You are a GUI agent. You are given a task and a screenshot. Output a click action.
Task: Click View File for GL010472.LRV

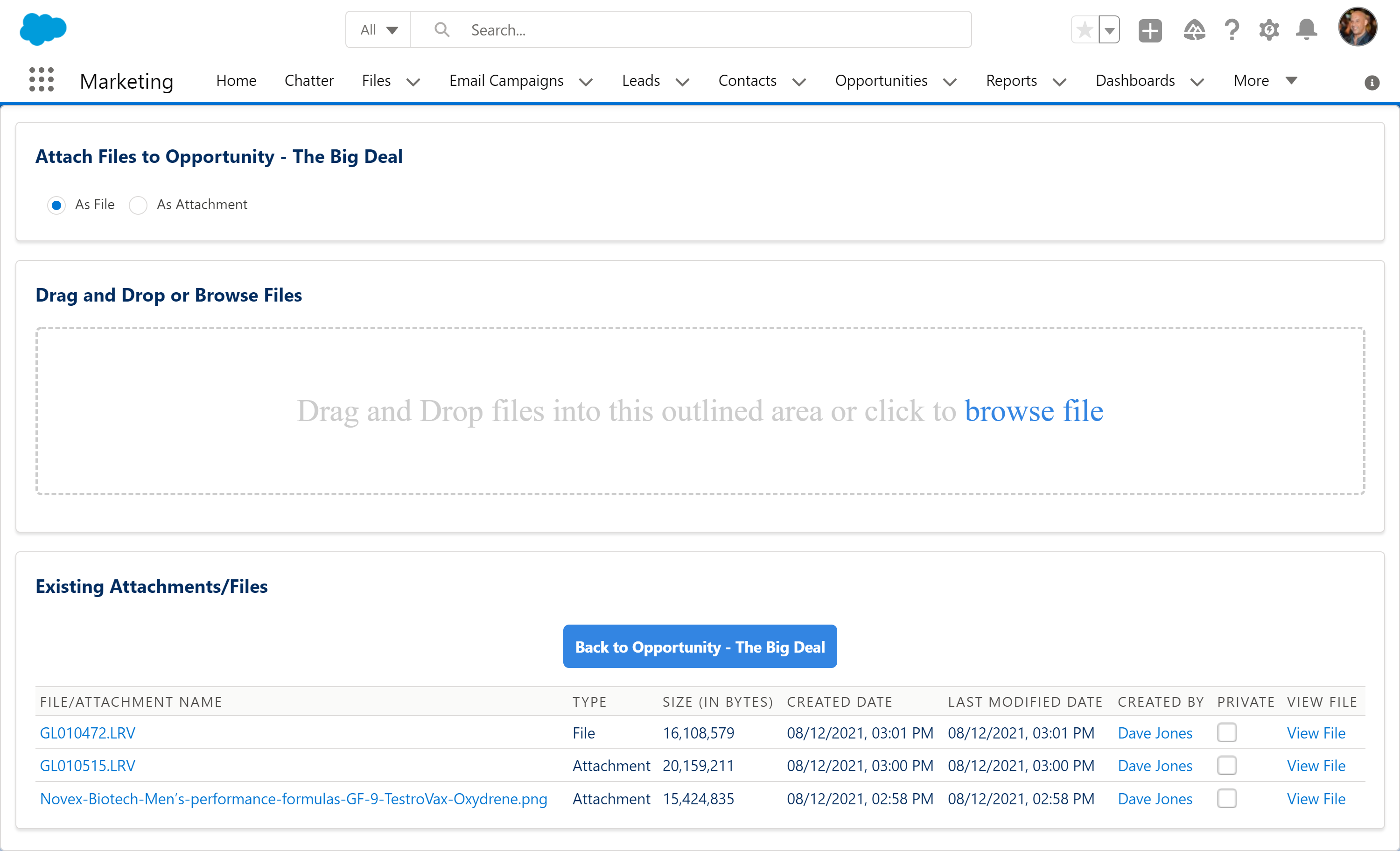1316,733
